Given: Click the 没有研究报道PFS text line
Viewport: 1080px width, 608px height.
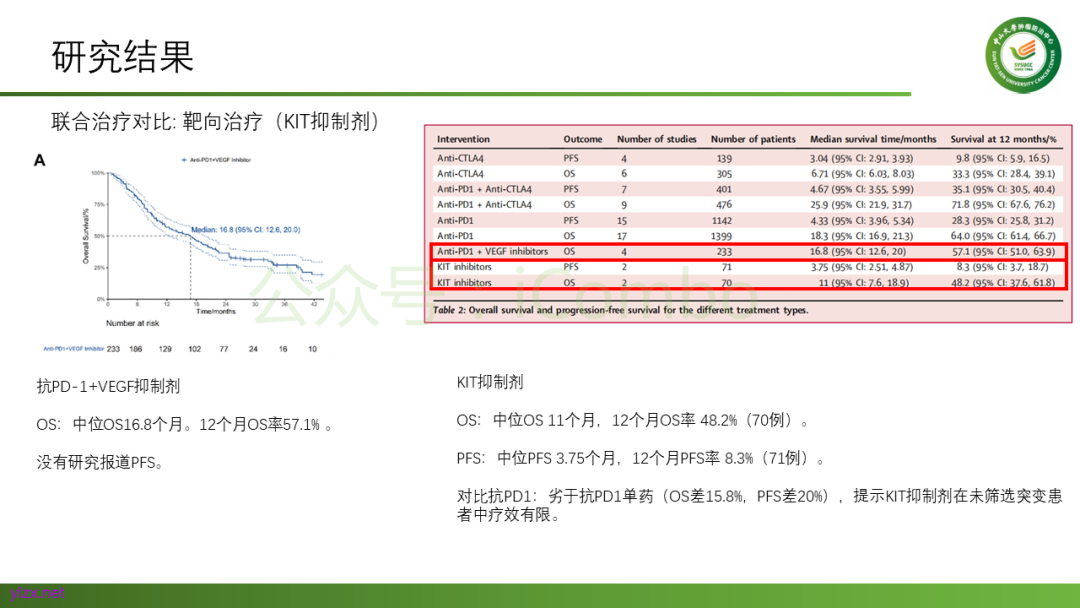Looking at the screenshot, I should tap(100, 462).
